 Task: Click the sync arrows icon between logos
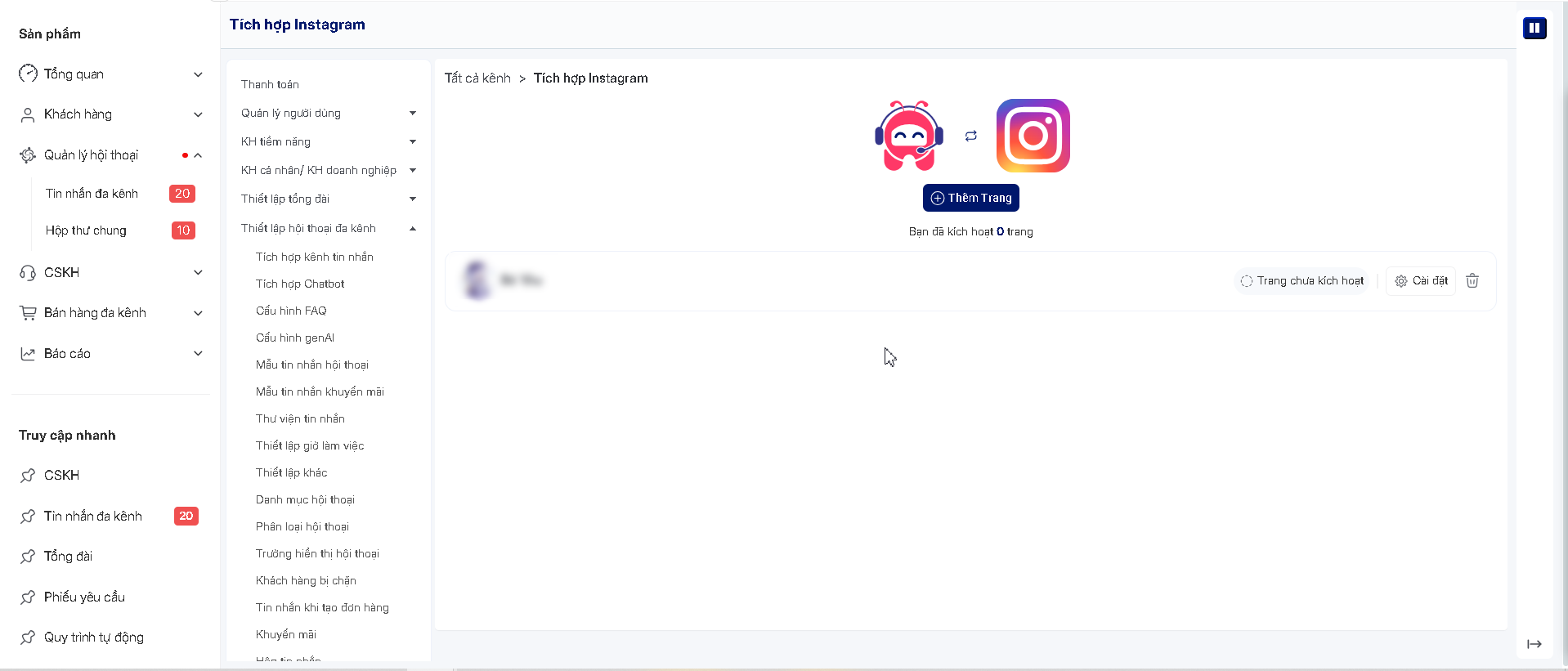(971, 136)
